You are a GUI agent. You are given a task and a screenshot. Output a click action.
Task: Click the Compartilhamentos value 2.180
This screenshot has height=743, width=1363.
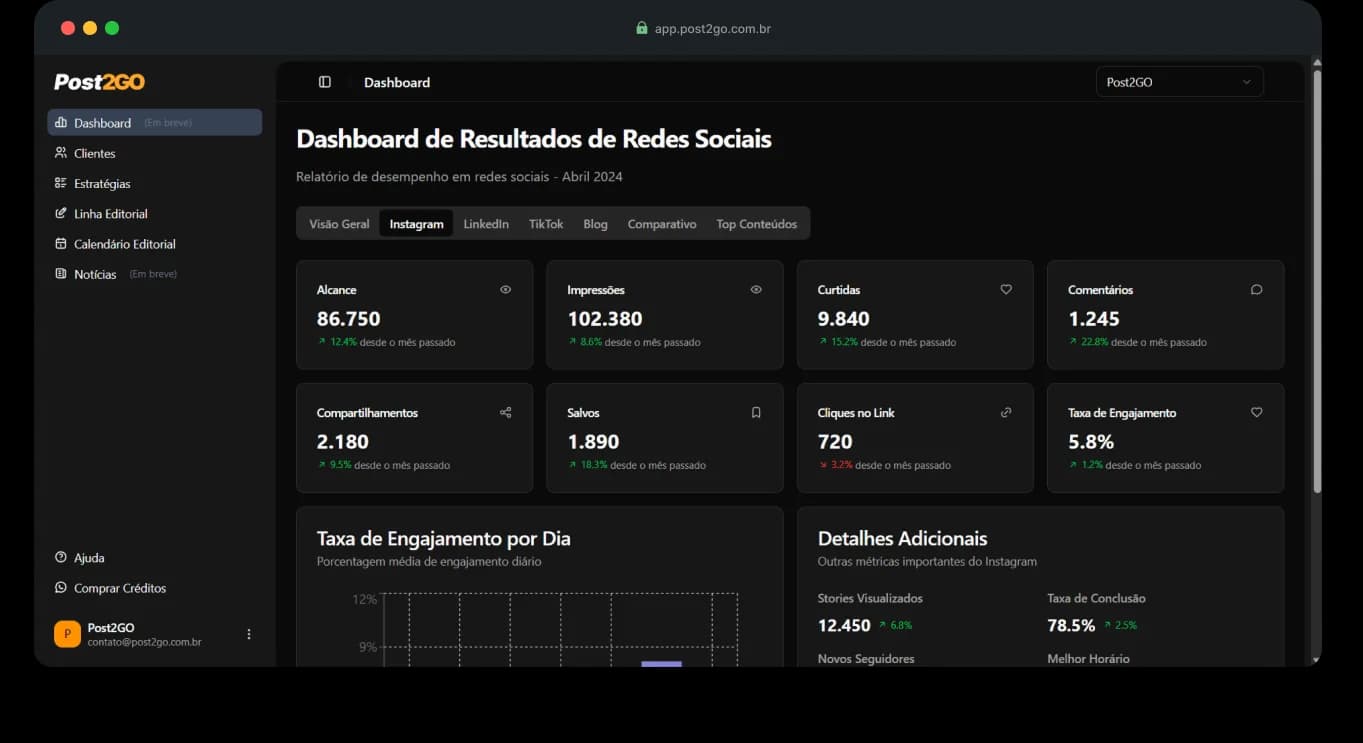pyautogui.click(x=343, y=442)
